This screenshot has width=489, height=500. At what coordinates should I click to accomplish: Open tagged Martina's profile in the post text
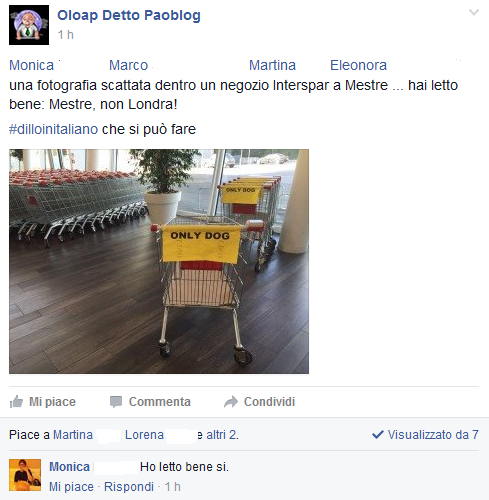(272, 65)
